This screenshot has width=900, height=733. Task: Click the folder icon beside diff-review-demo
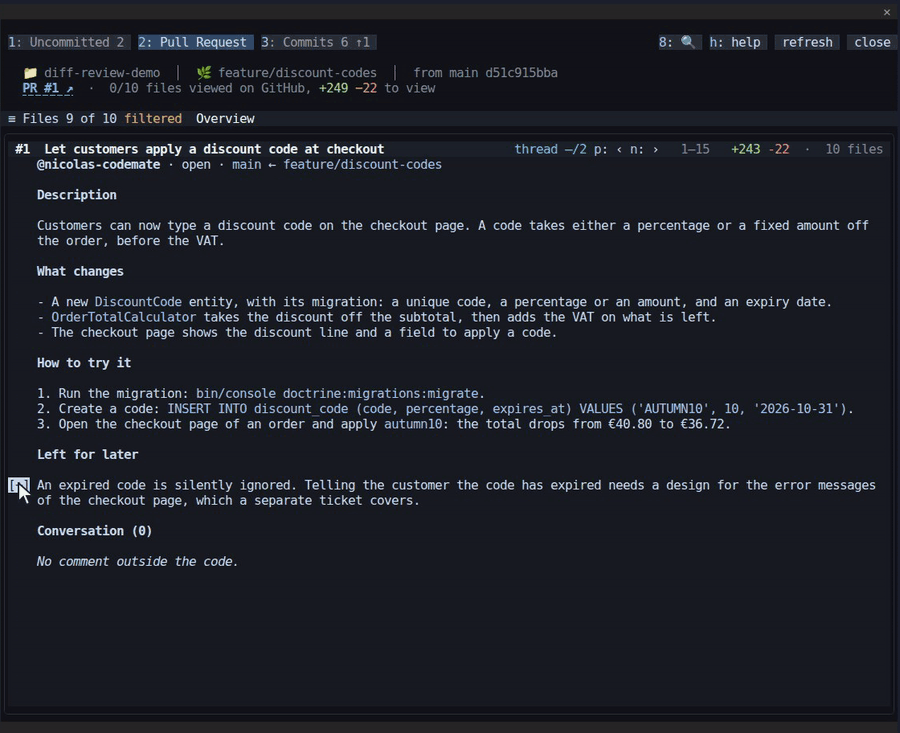click(x=30, y=73)
